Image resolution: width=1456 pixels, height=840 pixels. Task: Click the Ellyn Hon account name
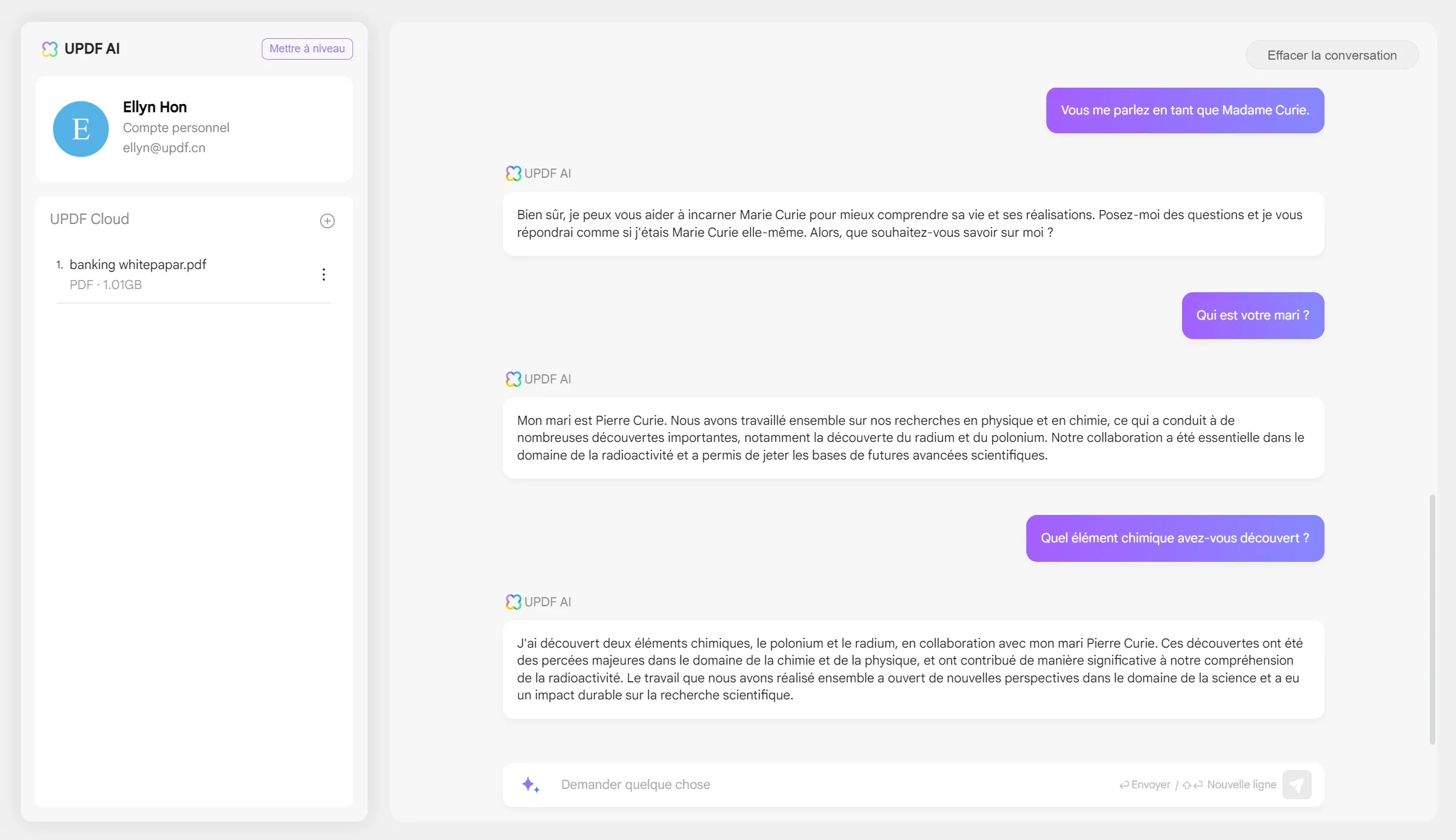(155, 107)
